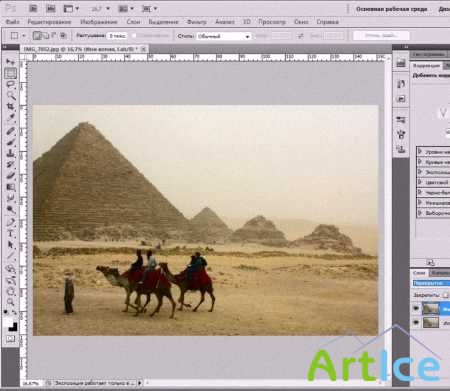This screenshot has width=450, height=391.
Task: Select the Zoom magnifier tool
Action: [x=11, y=302]
